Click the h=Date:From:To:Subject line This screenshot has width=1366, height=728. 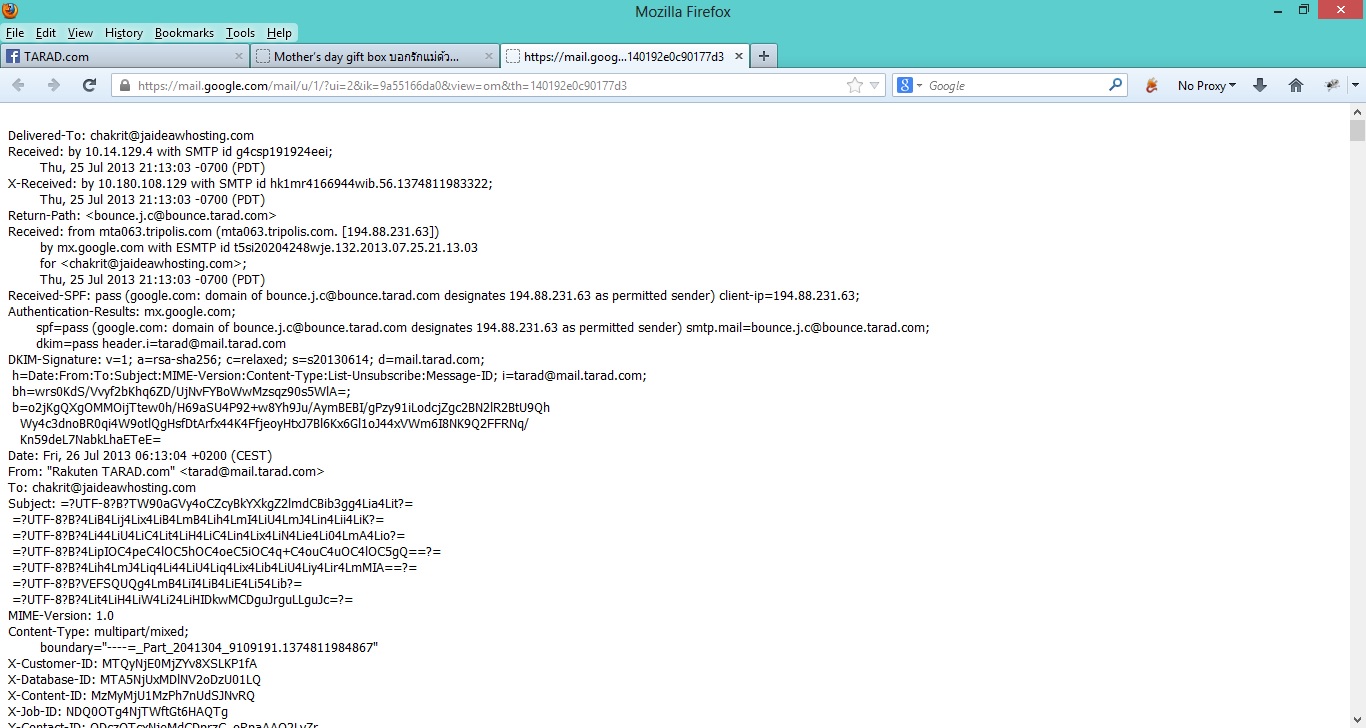click(x=329, y=376)
